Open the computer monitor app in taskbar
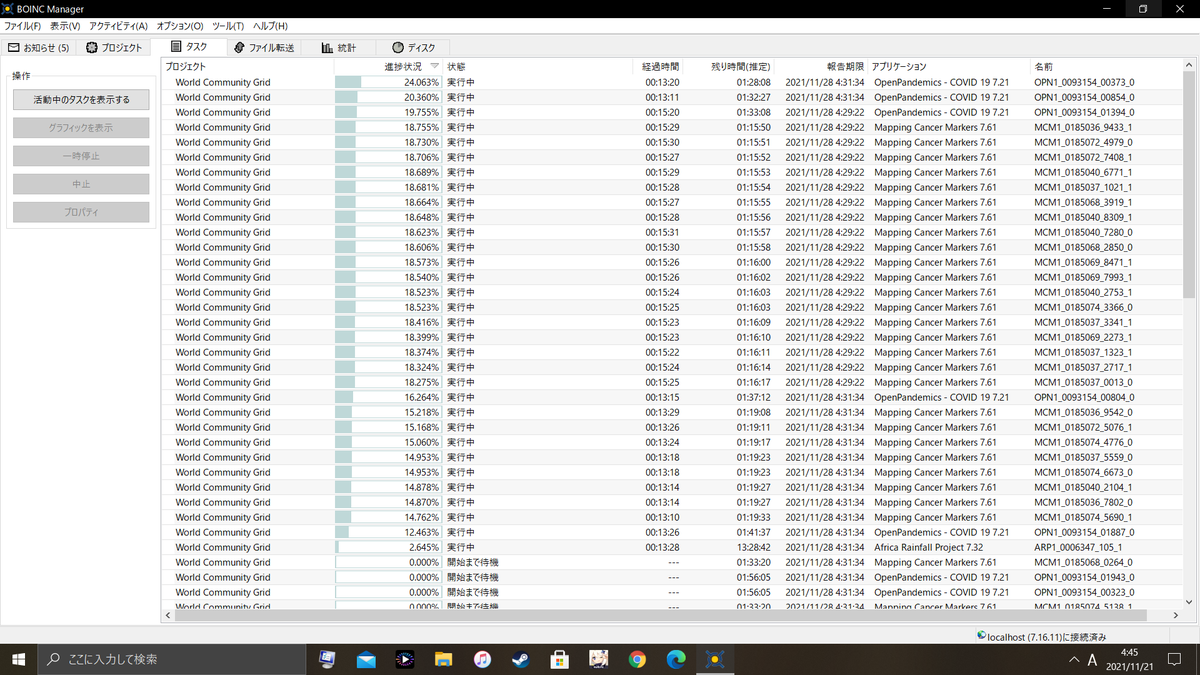 pyautogui.click(x=326, y=659)
